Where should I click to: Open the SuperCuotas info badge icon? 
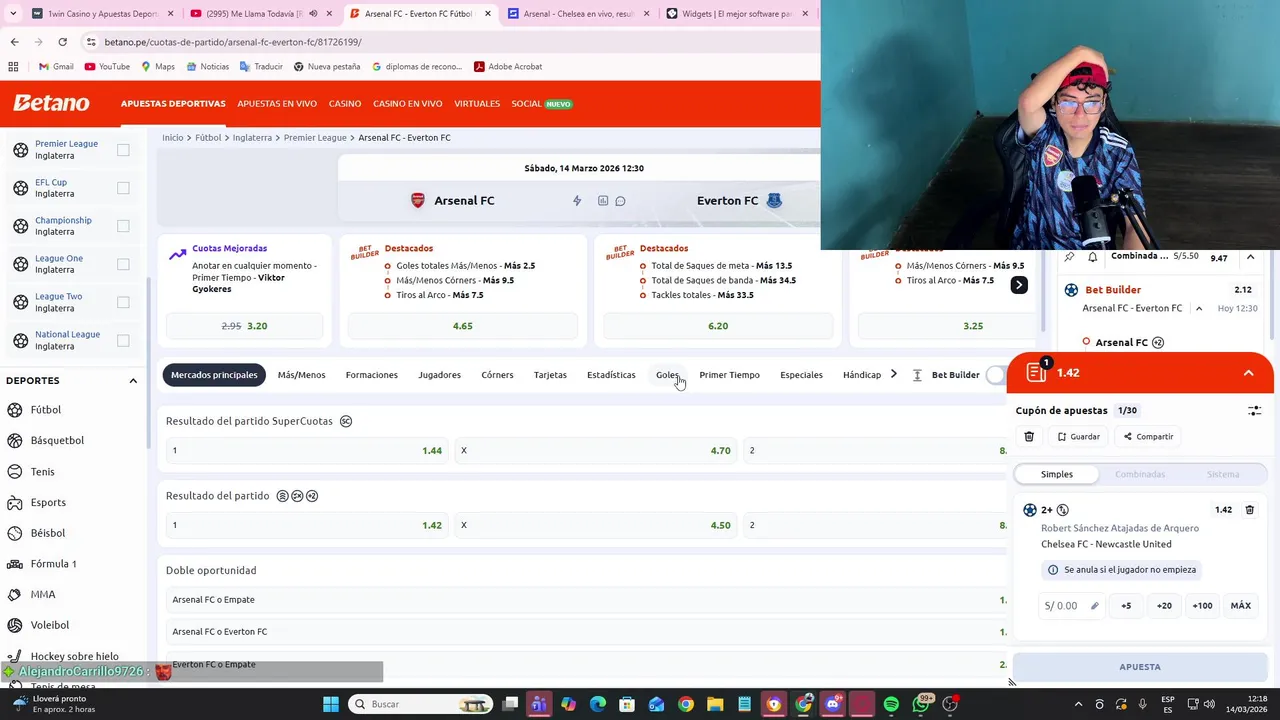[346, 421]
